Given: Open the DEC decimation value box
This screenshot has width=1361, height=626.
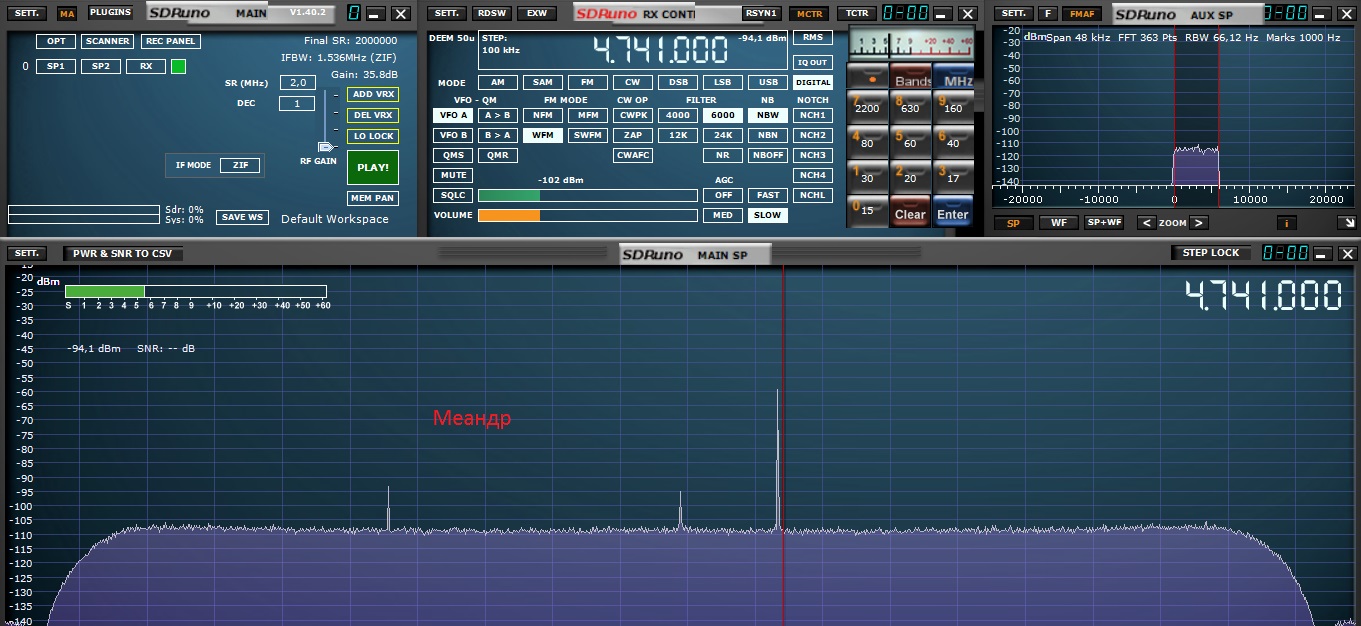Looking at the screenshot, I should 297,103.
